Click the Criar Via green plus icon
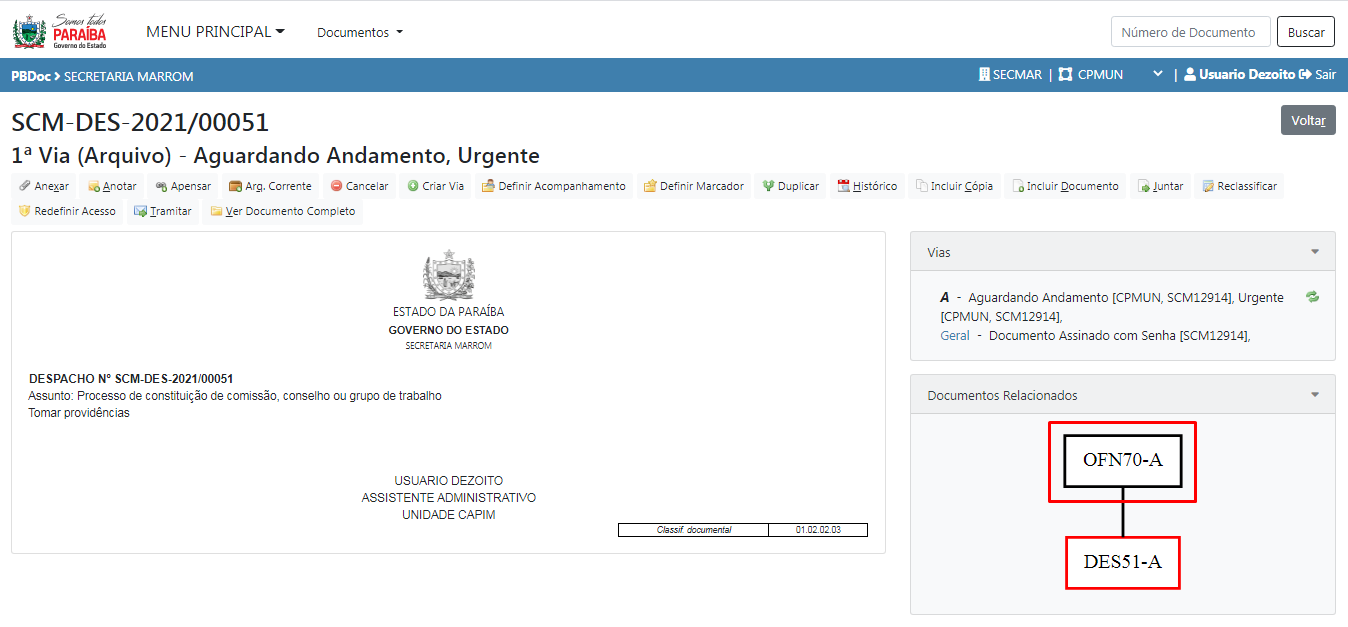This screenshot has width=1348, height=627. point(413,186)
